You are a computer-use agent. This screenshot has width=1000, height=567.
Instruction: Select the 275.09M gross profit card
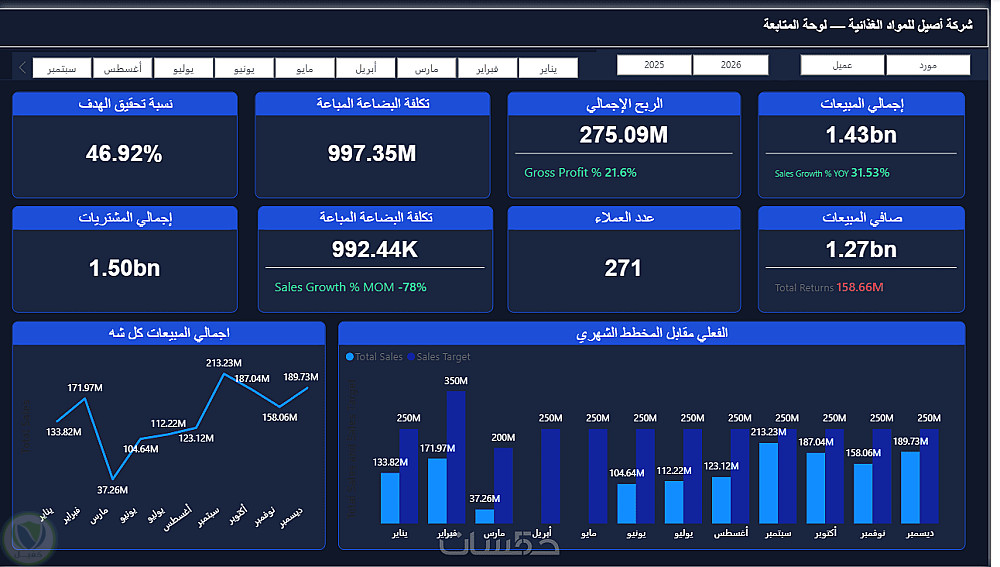coord(624,145)
